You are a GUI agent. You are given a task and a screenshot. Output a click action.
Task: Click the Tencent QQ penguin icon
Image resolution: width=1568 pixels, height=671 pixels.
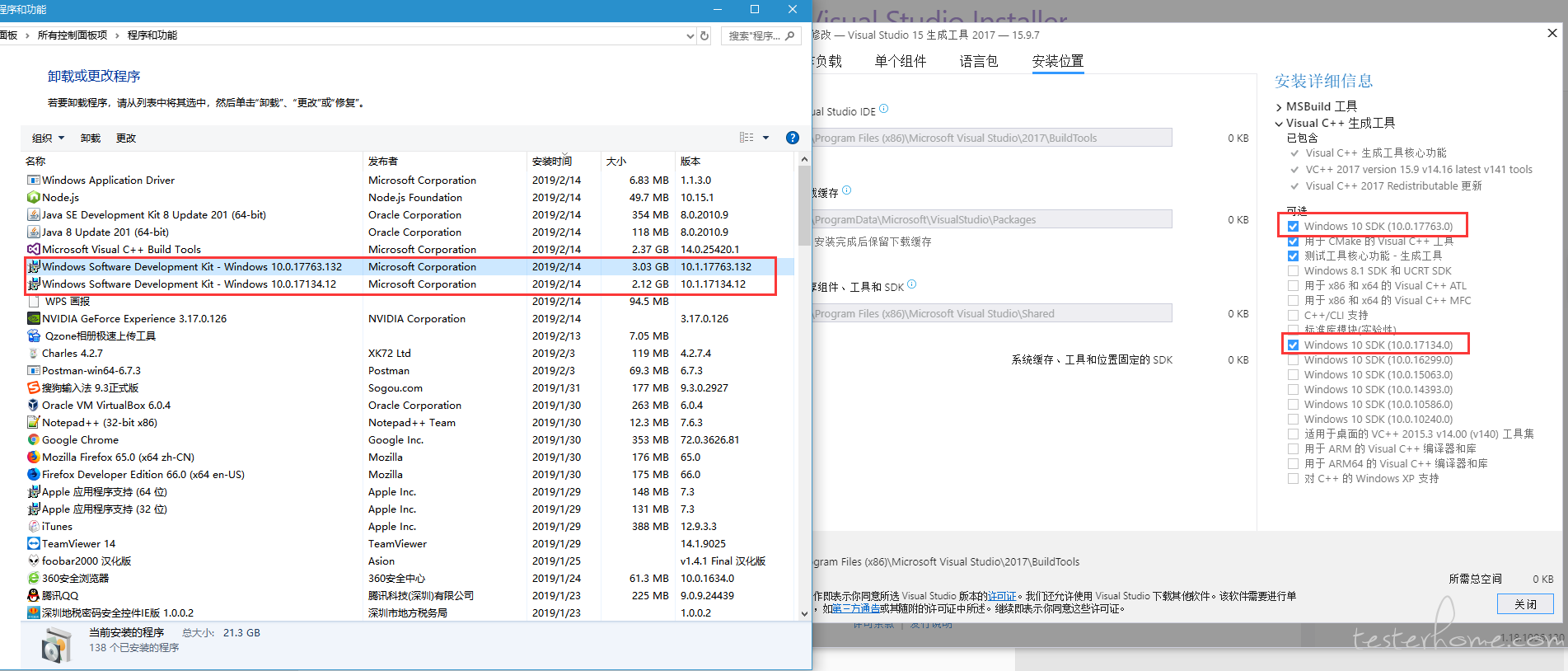point(34,595)
